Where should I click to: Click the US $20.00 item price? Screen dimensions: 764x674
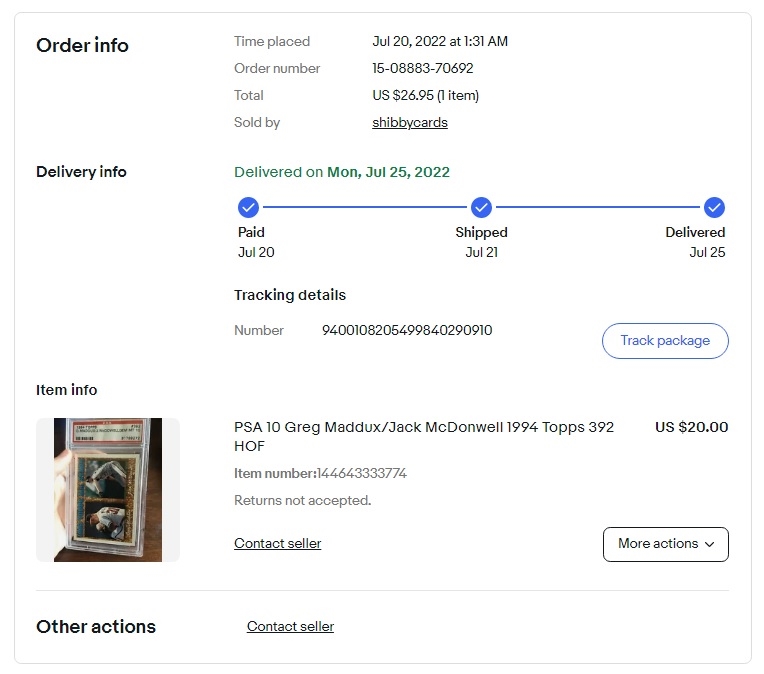(691, 427)
